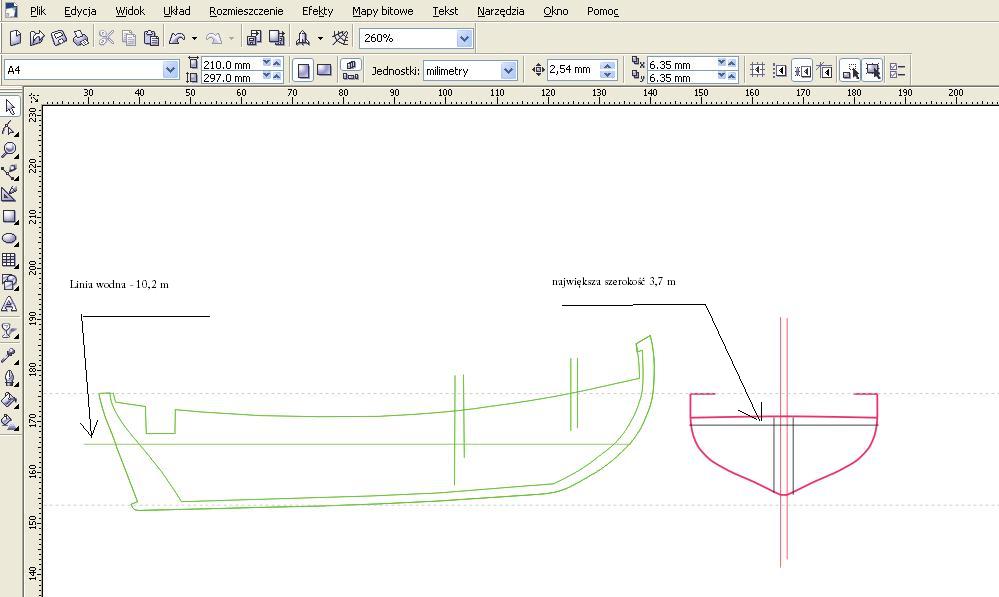Screen dimensions: 999x597
Task: Open the Efekty menu
Action: 317,11
